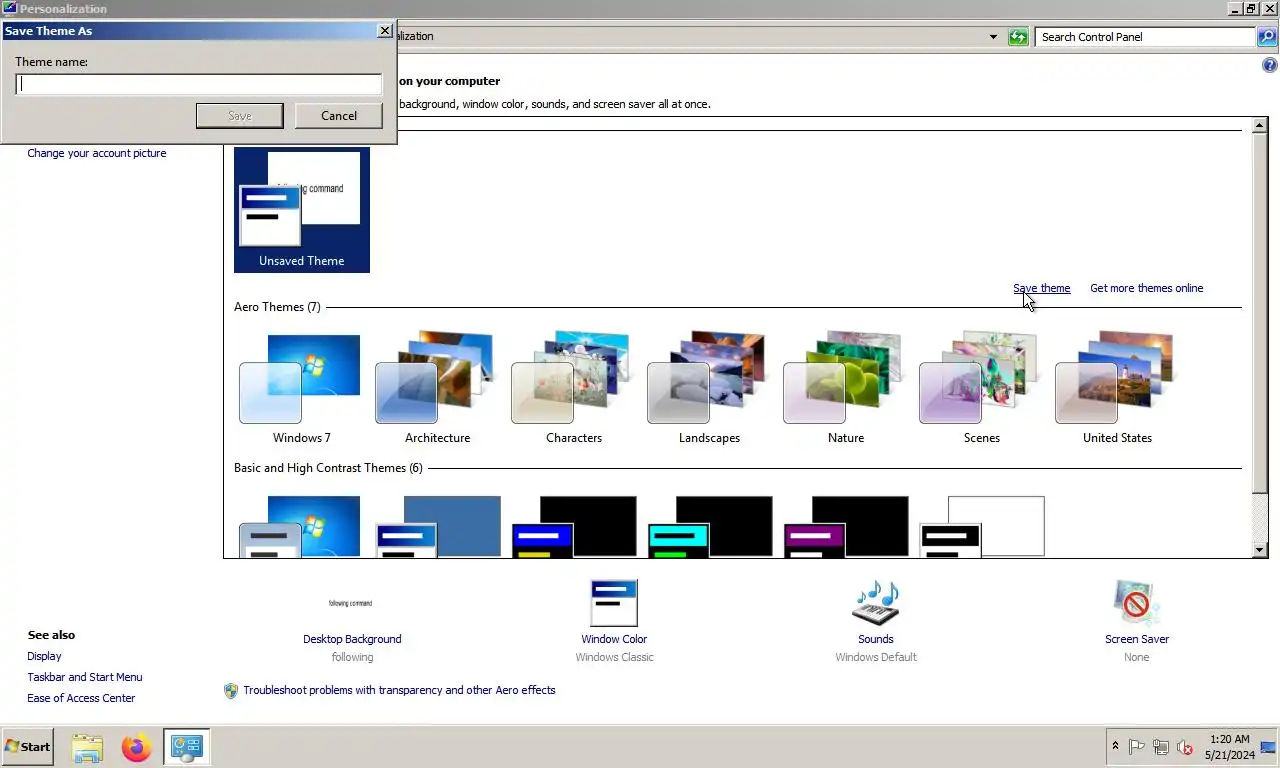Click the Show desktop button at the taskbar end

point(1270,747)
